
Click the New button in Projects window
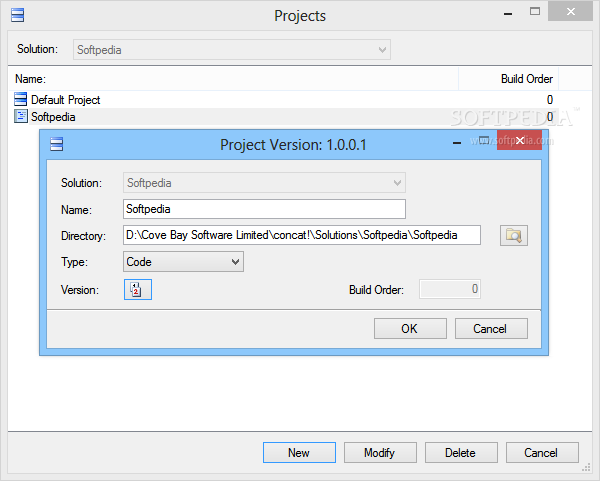coord(299,453)
